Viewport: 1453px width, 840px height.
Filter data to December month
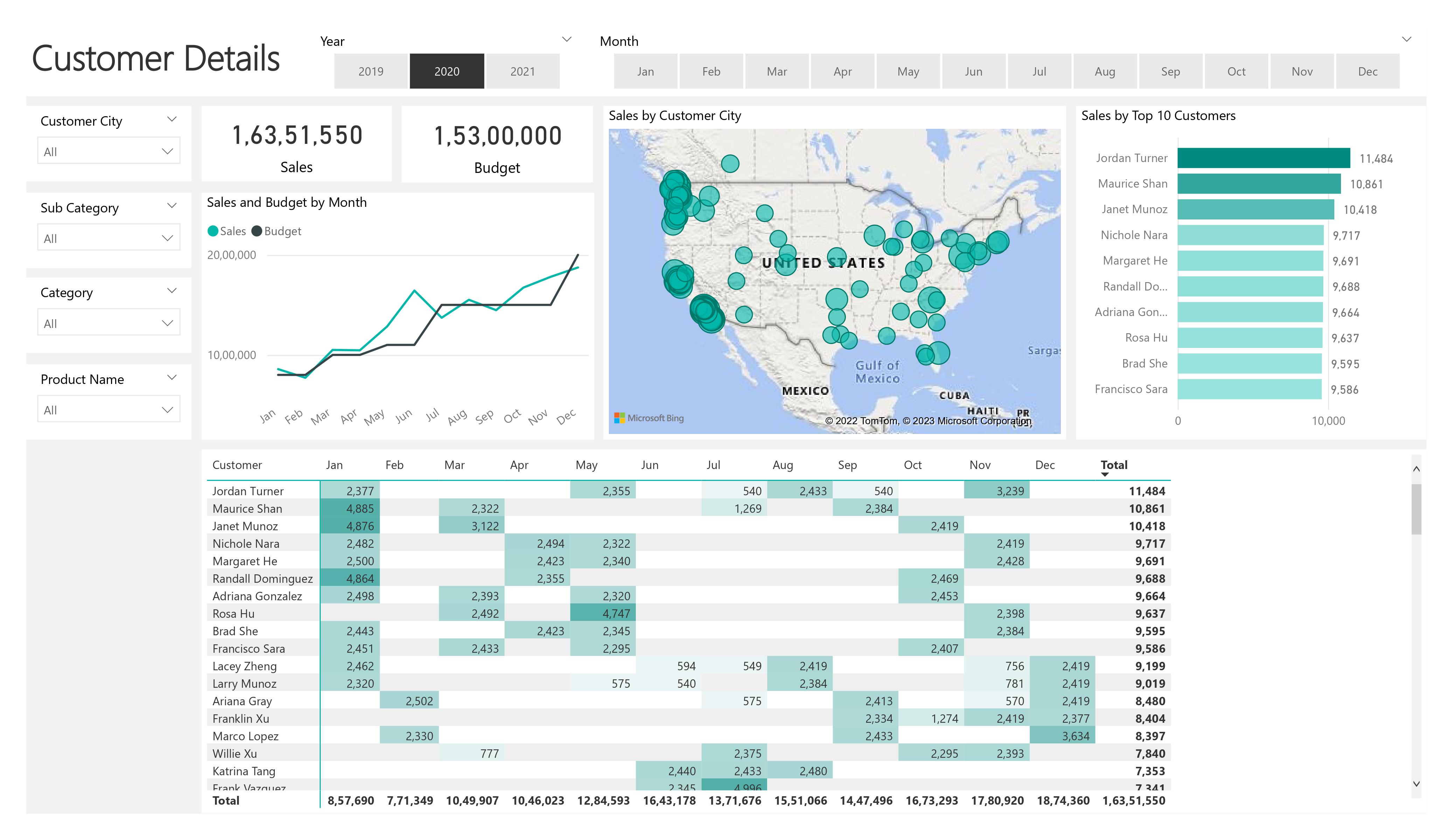pos(1368,71)
